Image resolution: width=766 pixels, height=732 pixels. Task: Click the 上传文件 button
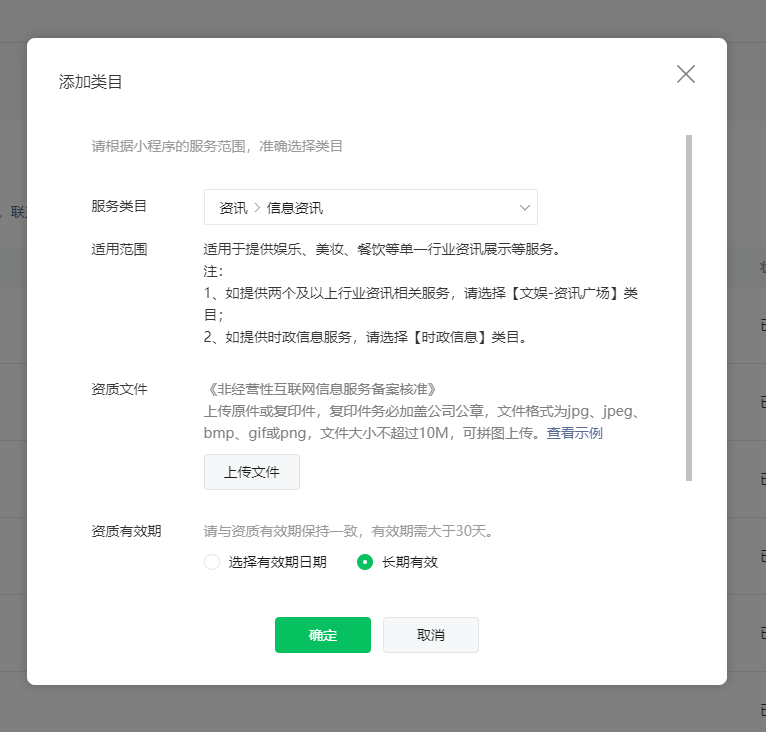[251, 472]
